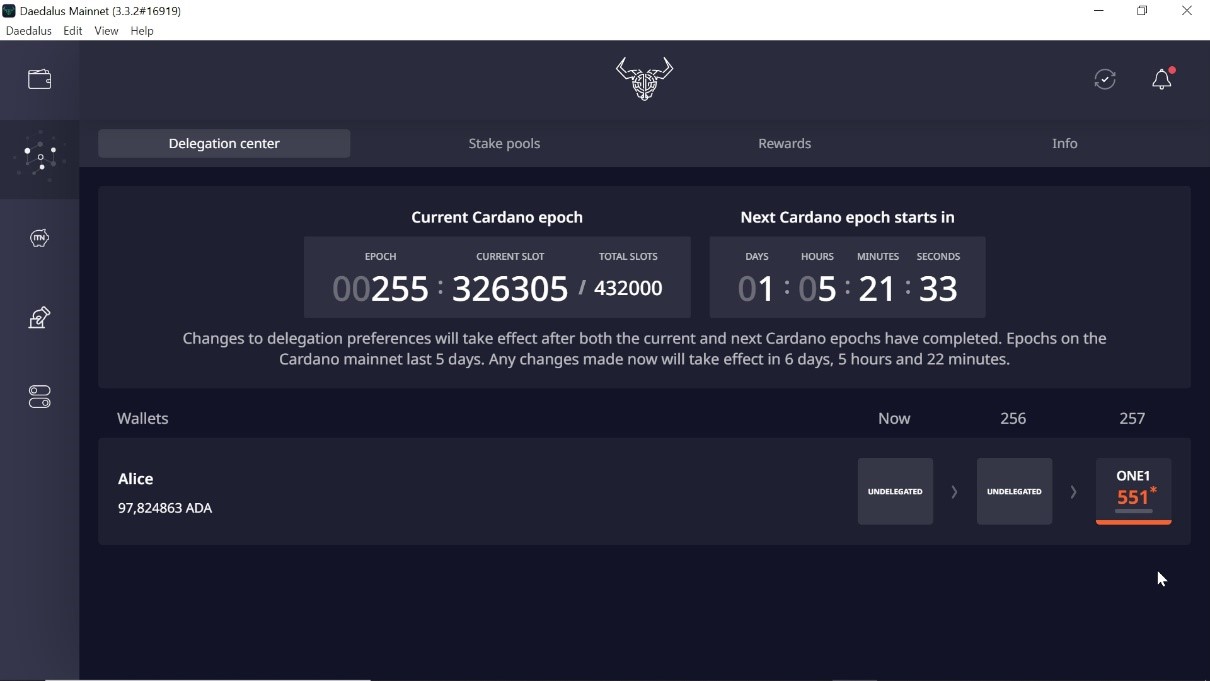Image resolution: width=1210 pixels, height=681 pixels.
Task: Open the ITN rewards redemption icon
Action: point(40,238)
